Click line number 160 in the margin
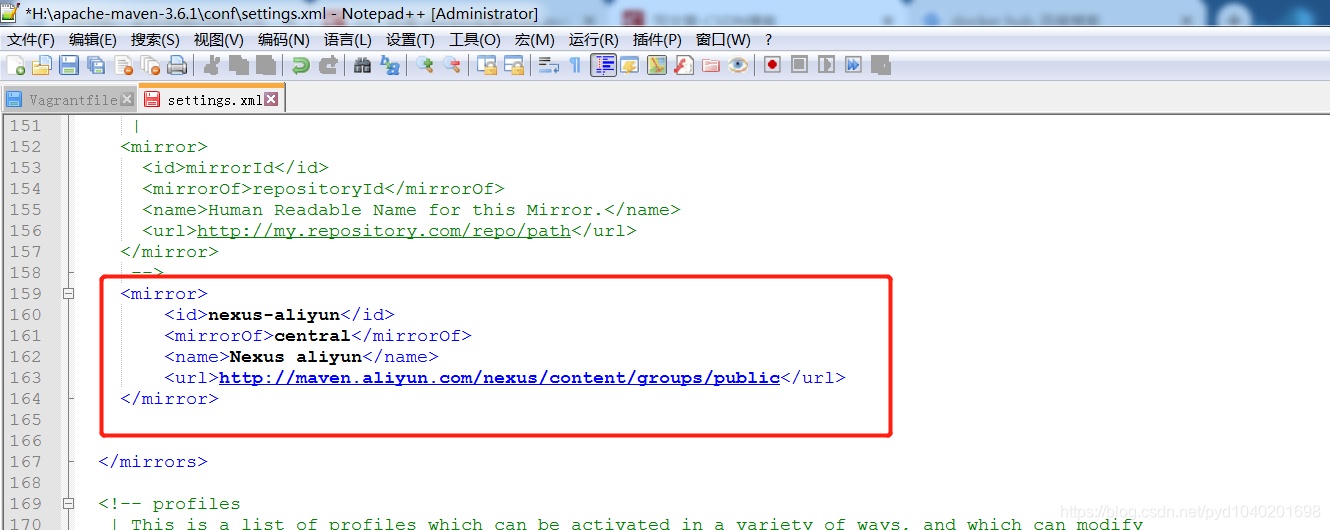Viewport: 1330px width, 530px height. (x=25, y=315)
